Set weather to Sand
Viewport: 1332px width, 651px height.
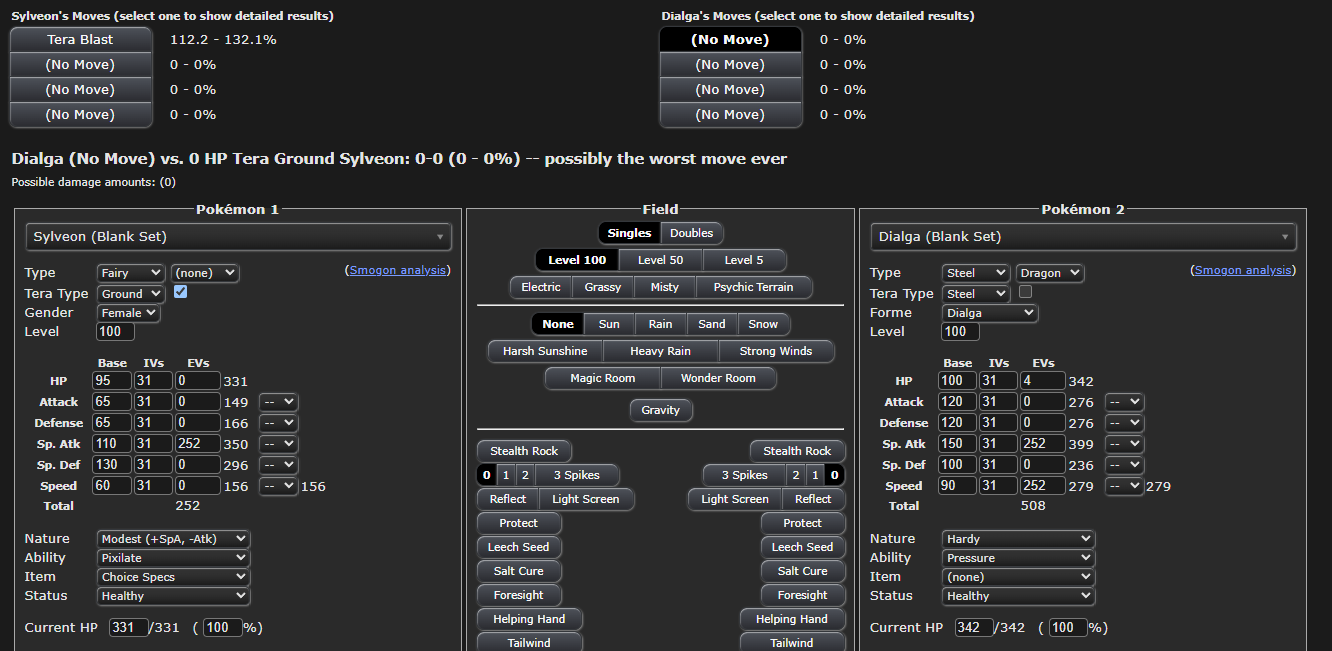pyautogui.click(x=712, y=324)
